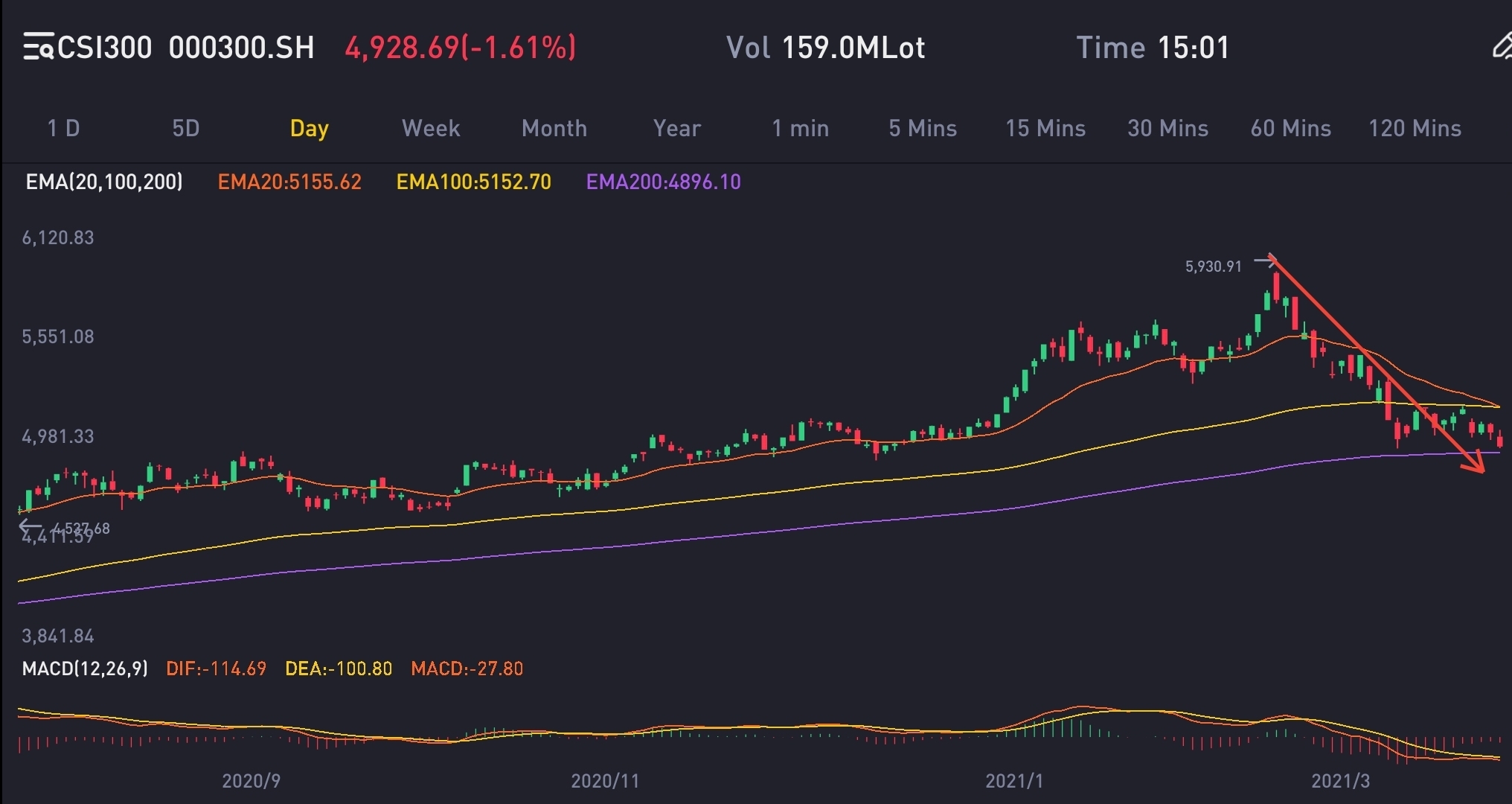Open MACD(12,26,9) indicator settings
This screenshot has height=804, width=1512.
pos(85,669)
